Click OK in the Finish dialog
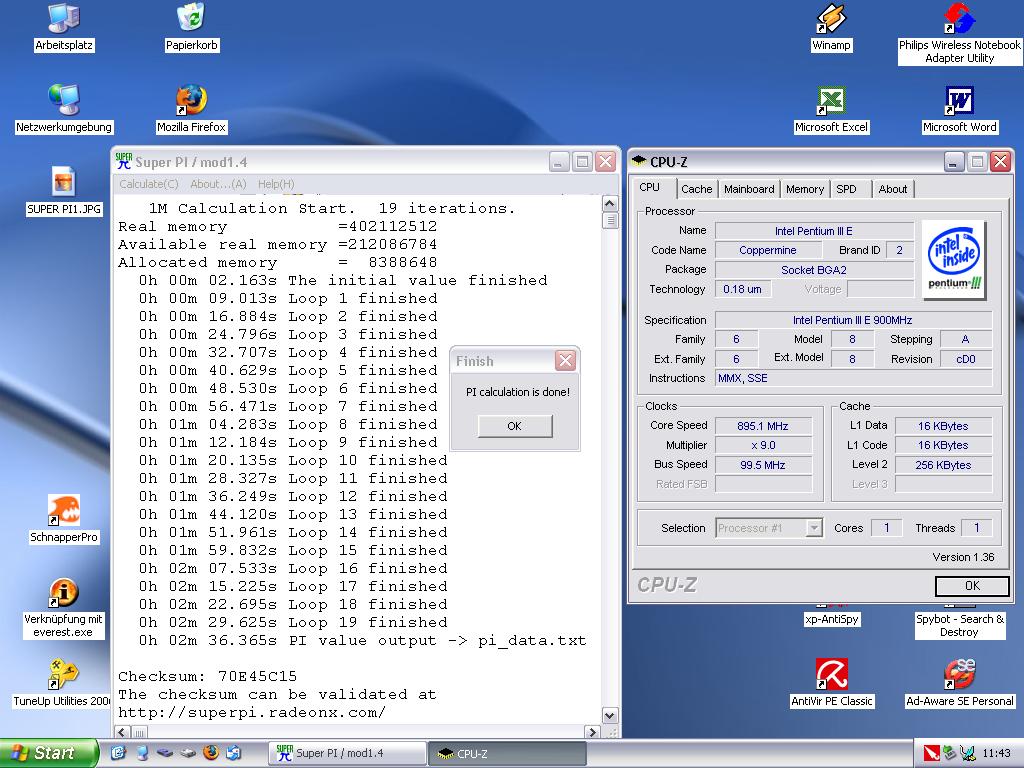 point(515,426)
